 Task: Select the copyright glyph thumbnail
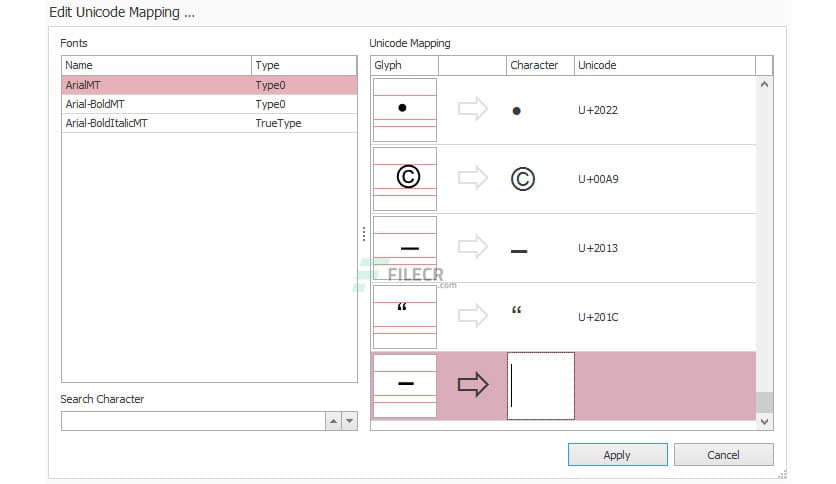click(x=405, y=178)
